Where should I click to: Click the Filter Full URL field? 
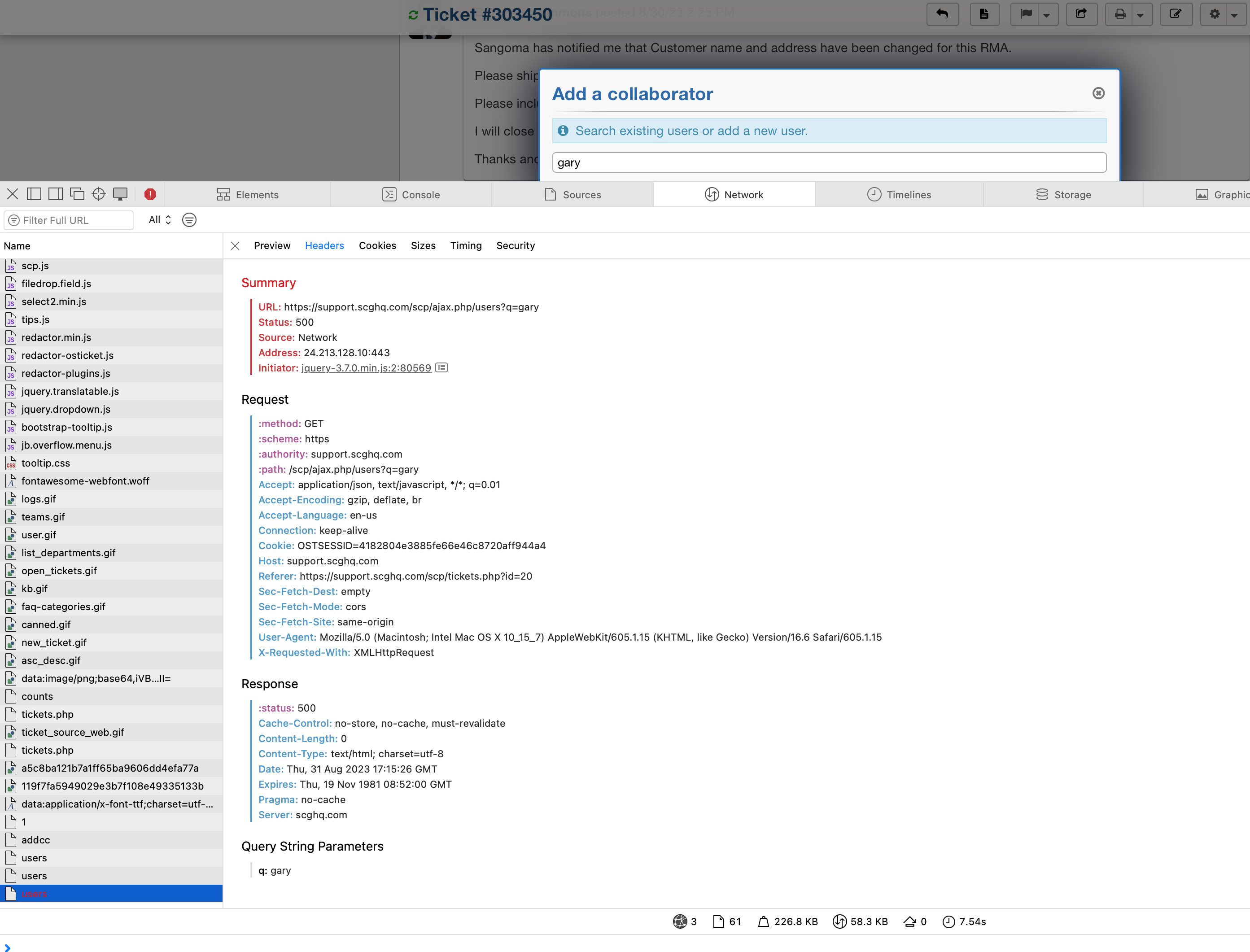[74, 220]
